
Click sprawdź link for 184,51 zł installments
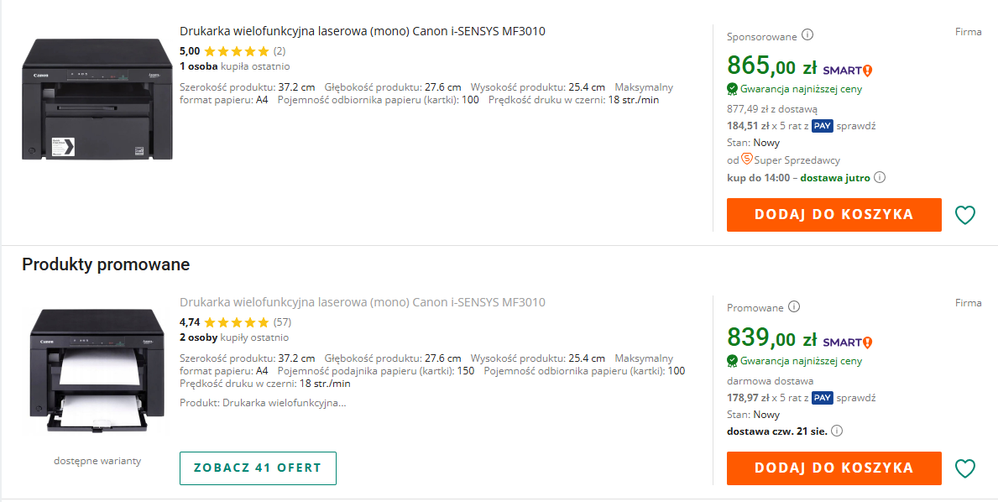coord(857,126)
